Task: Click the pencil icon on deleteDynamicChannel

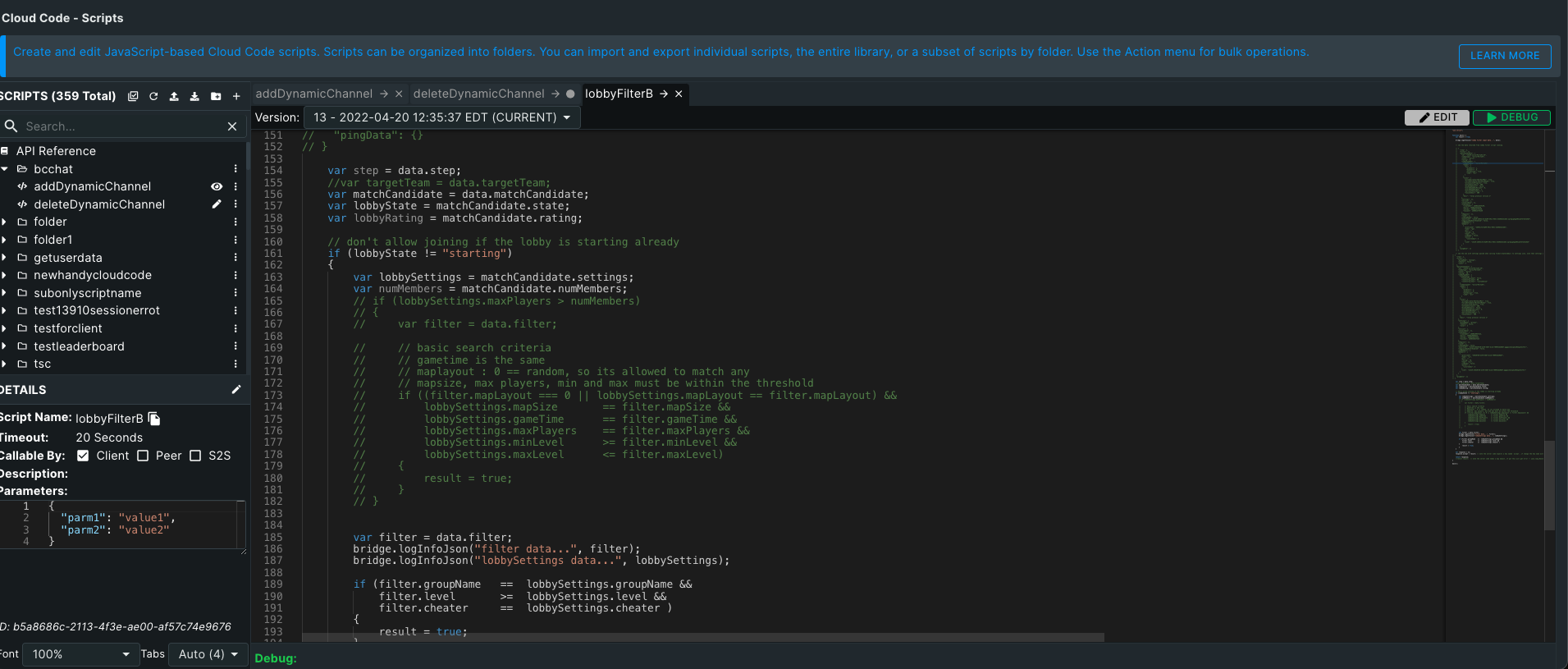Action: [x=217, y=204]
